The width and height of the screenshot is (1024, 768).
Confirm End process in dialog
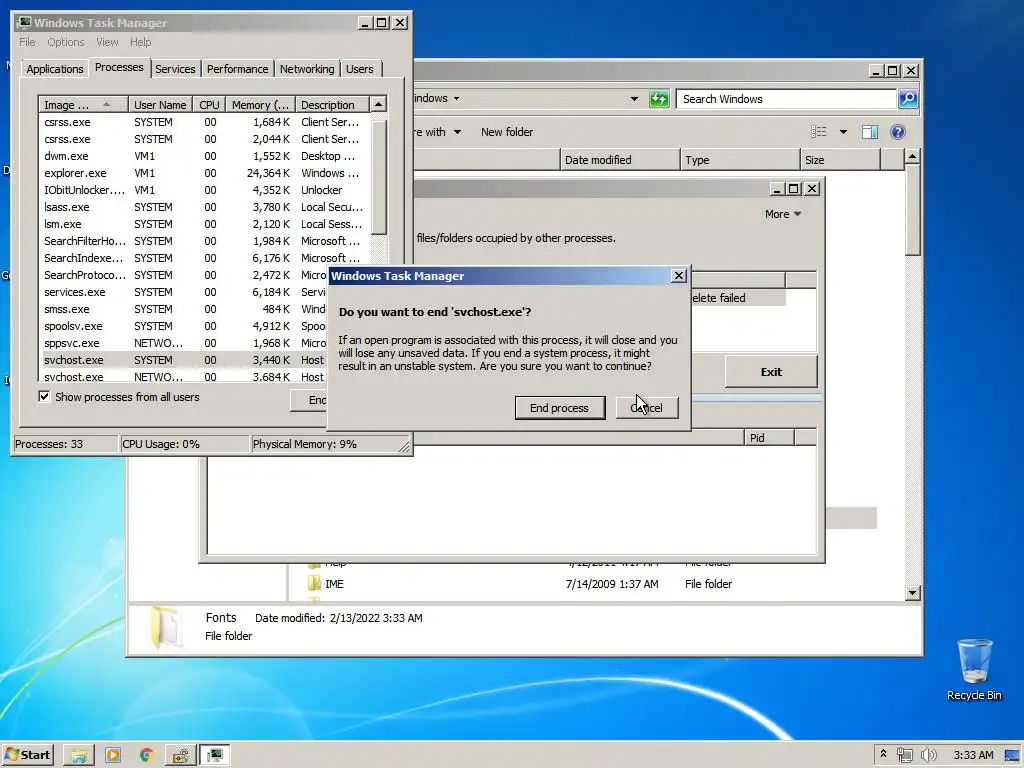coord(560,408)
